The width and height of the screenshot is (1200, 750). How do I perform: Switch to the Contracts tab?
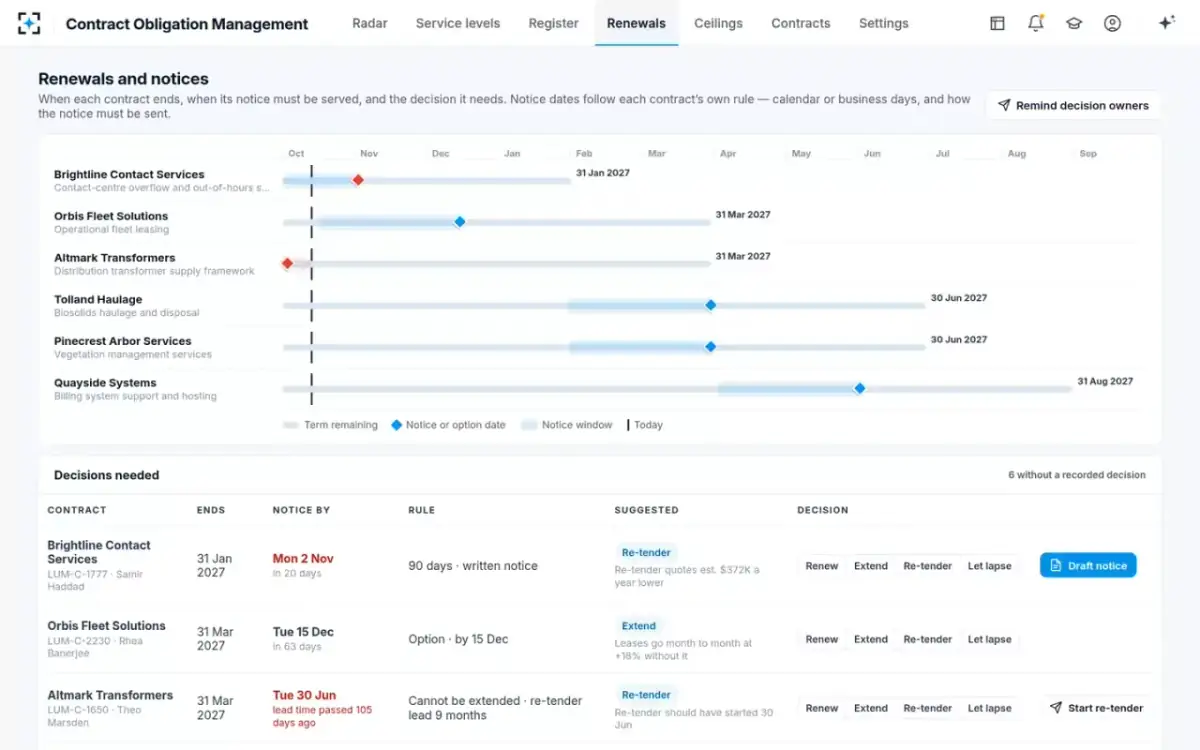coord(801,23)
